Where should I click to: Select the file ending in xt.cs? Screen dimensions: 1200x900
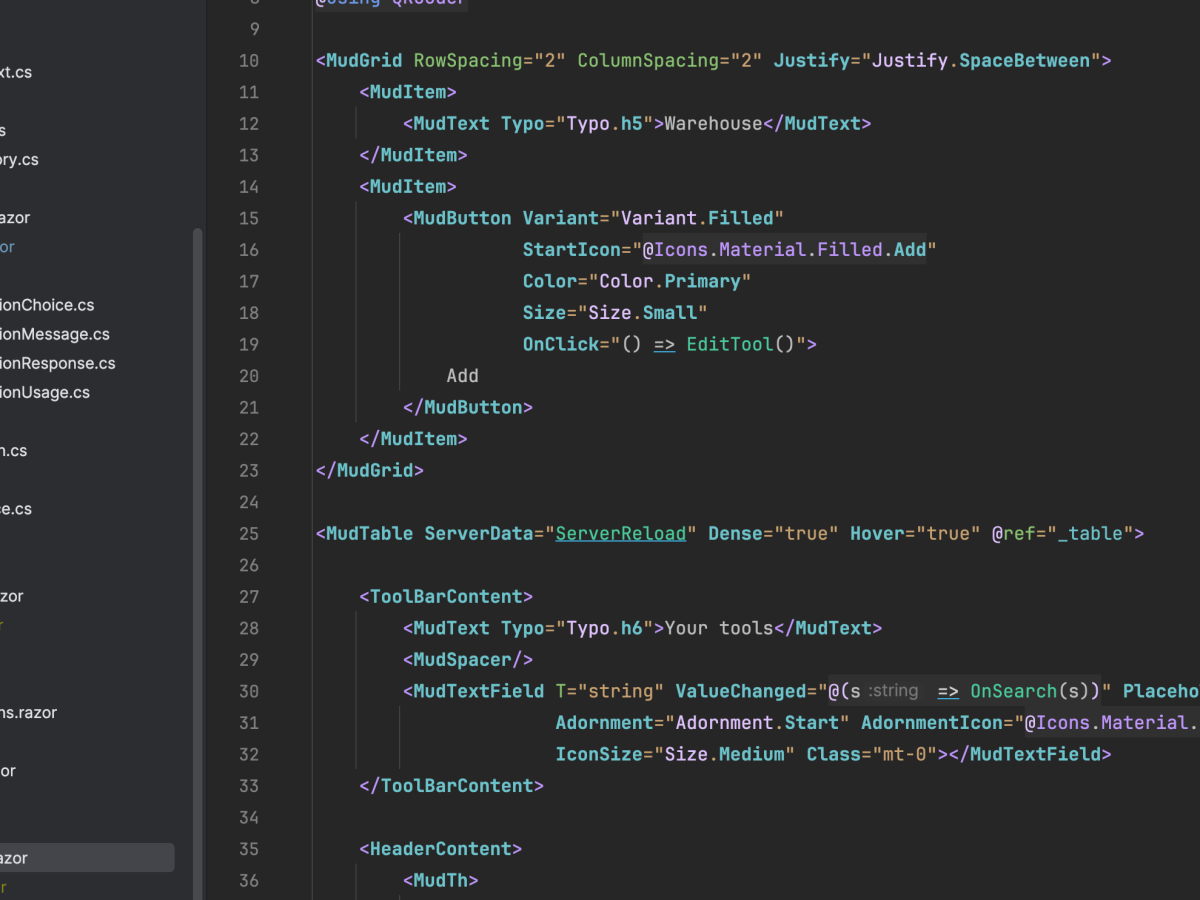[16, 72]
